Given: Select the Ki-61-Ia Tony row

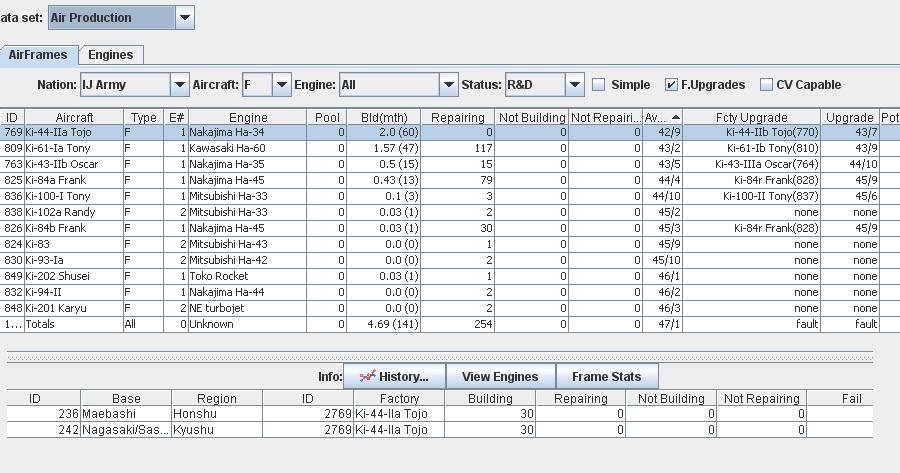Looking at the screenshot, I should (450, 148).
